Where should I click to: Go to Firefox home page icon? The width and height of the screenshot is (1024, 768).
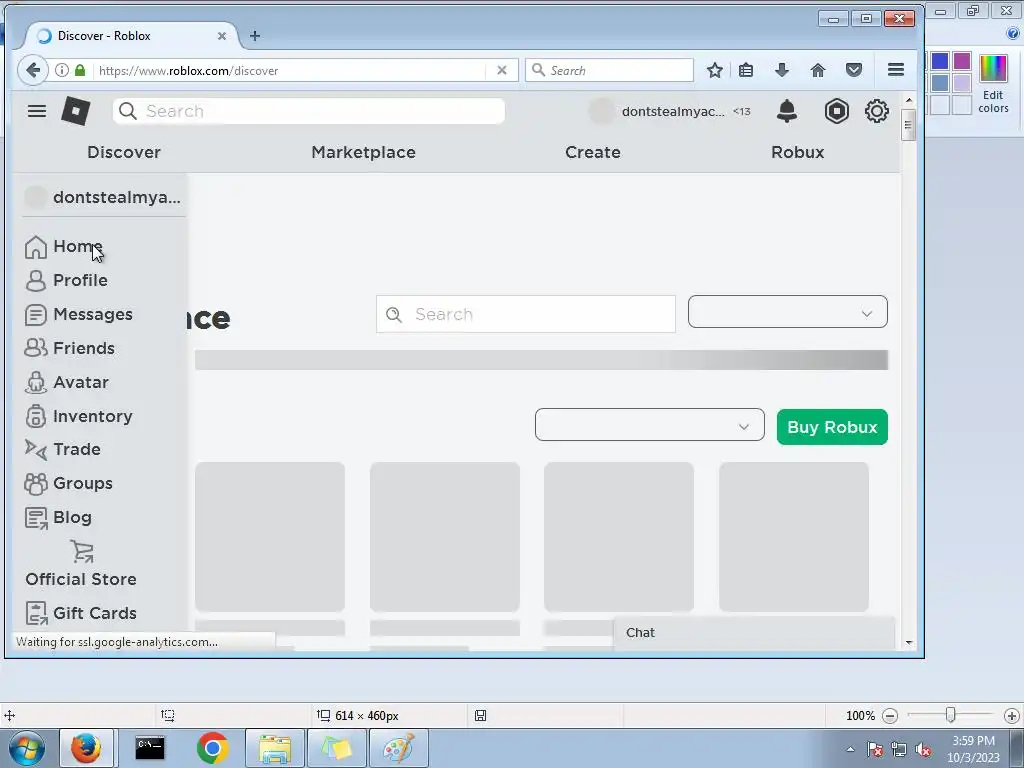click(x=818, y=70)
